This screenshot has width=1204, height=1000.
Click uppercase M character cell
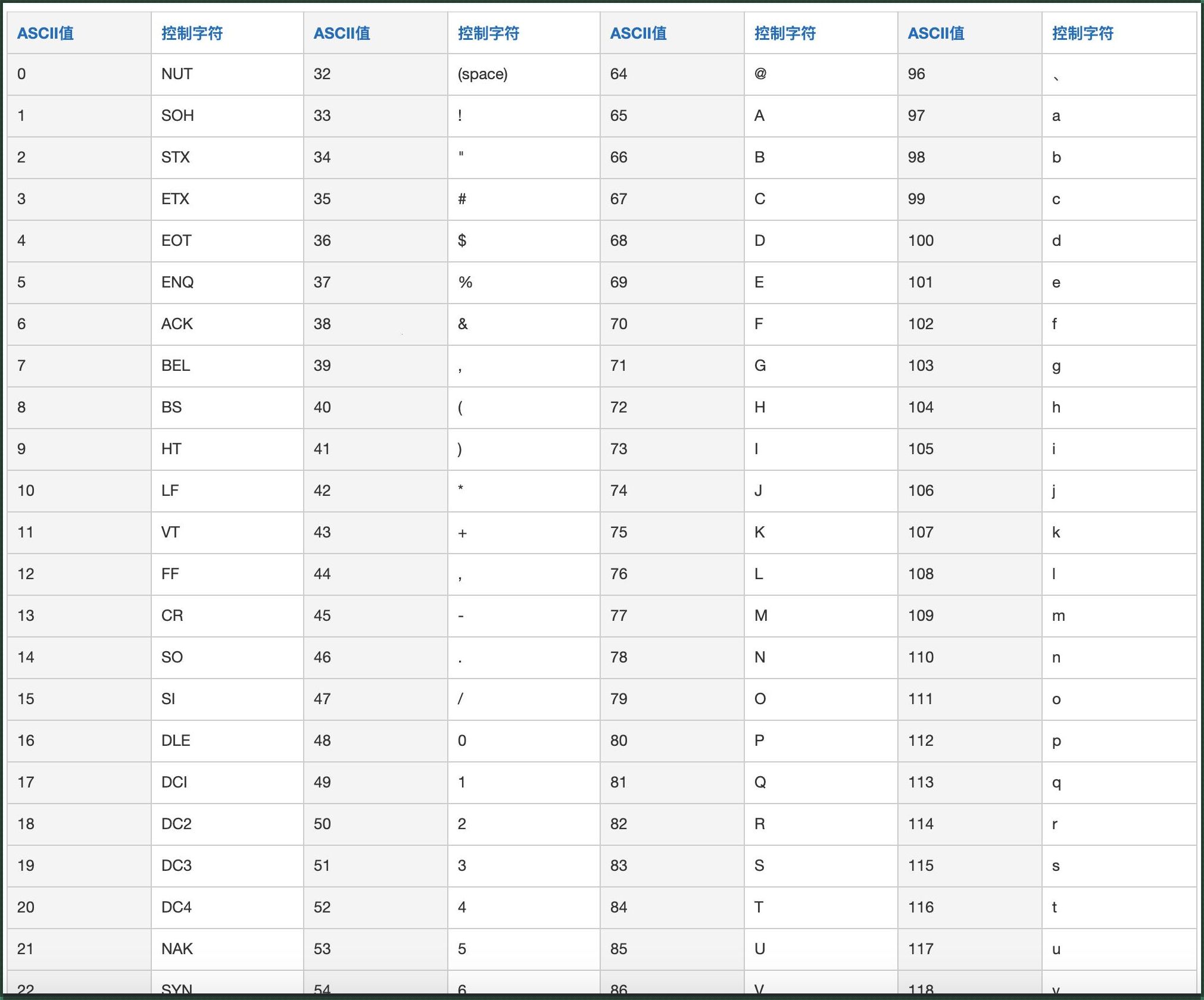click(x=821, y=616)
